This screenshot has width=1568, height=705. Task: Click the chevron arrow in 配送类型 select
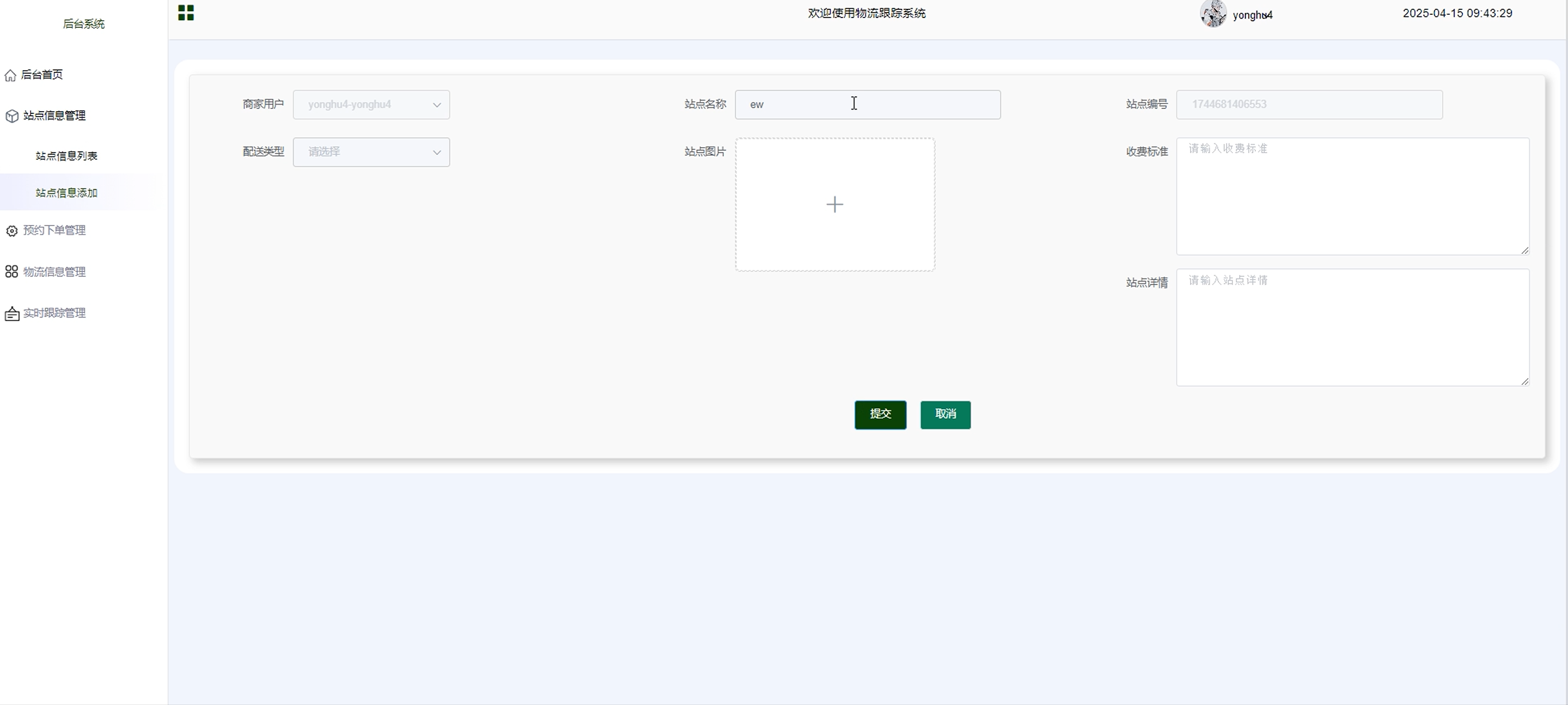[436, 153]
